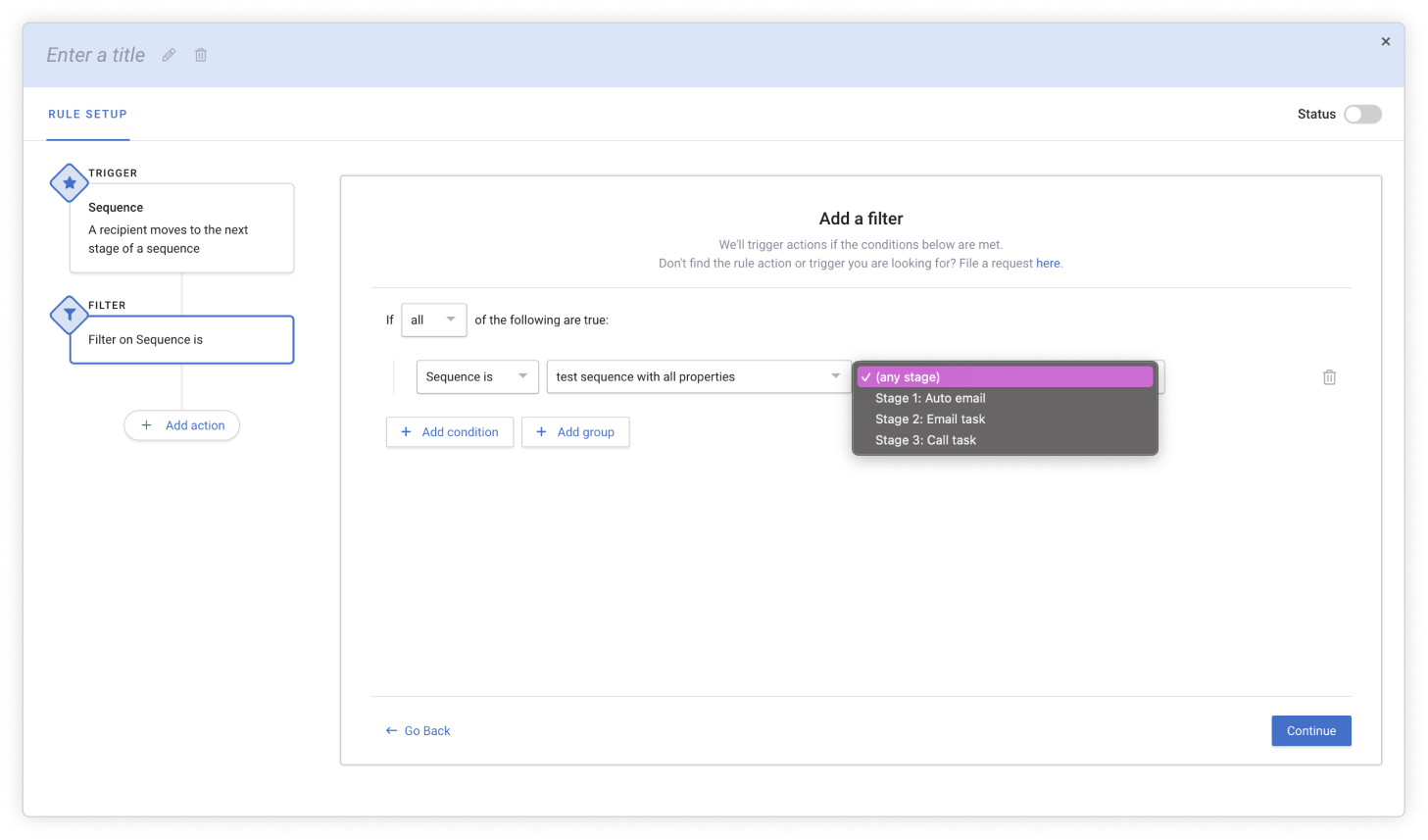Click the trash icon beside the title
1428x840 pixels.
click(201, 55)
